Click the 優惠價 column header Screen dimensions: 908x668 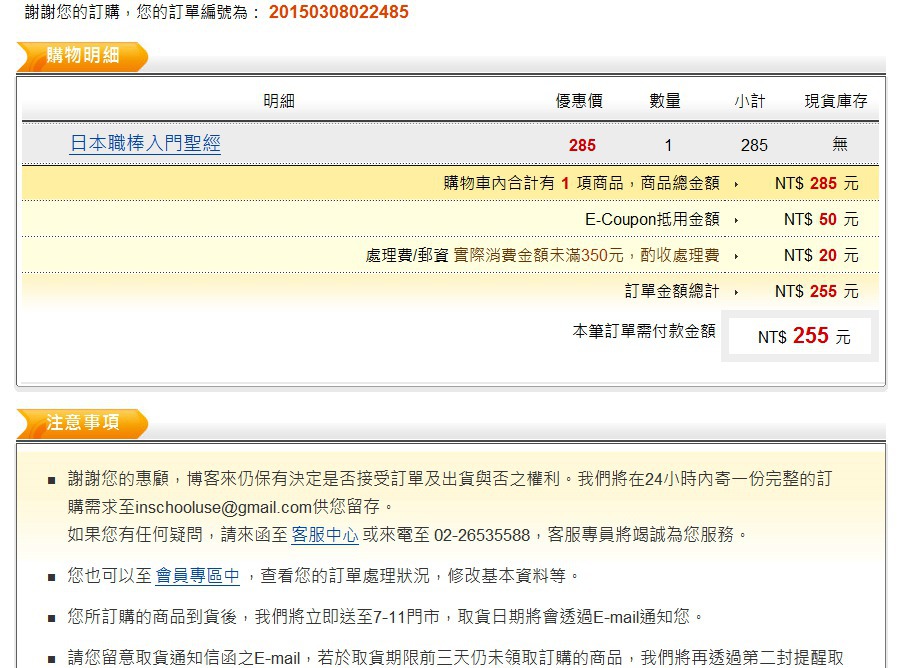click(x=579, y=101)
